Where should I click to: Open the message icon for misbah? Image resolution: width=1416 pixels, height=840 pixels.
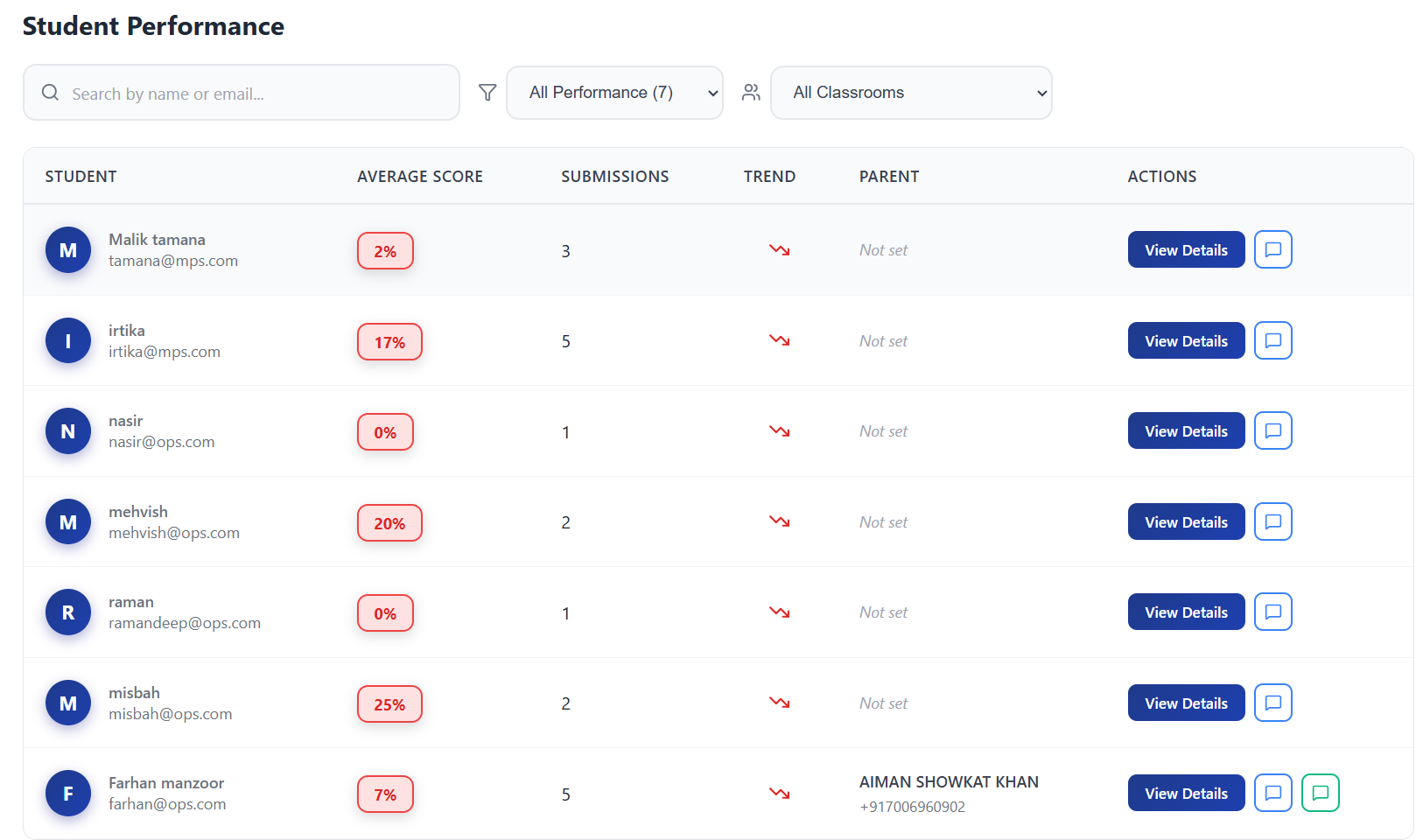pos(1273,703)
